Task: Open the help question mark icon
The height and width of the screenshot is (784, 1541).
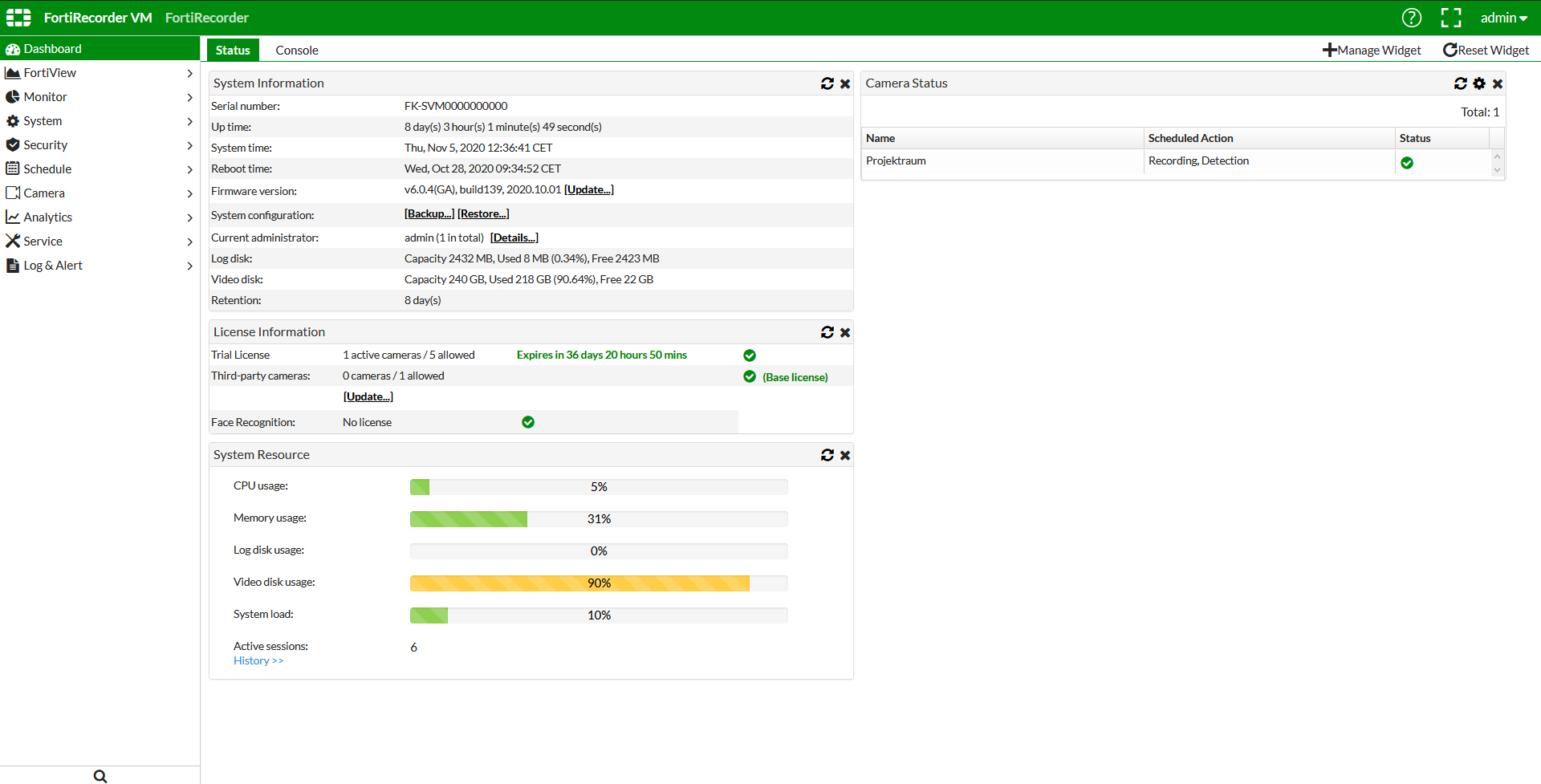Action: tap(1411, 18)
